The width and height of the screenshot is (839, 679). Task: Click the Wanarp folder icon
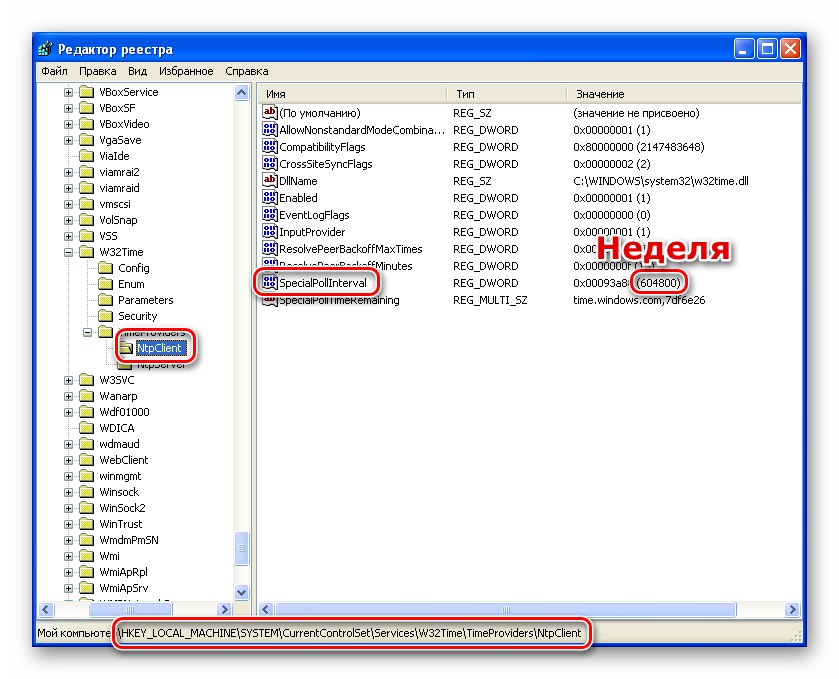(86, 396)
